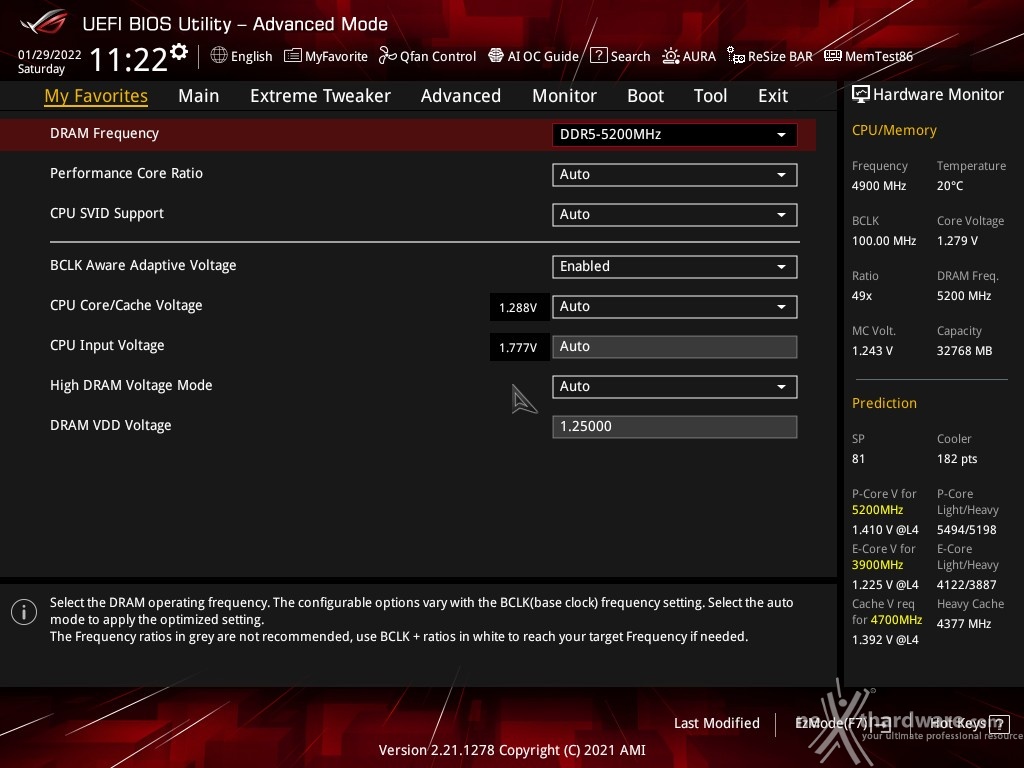Open the DRAM Frequency dropdown
The width and height of the screenshot is (1024, 768).
click(x=675, y=135)
